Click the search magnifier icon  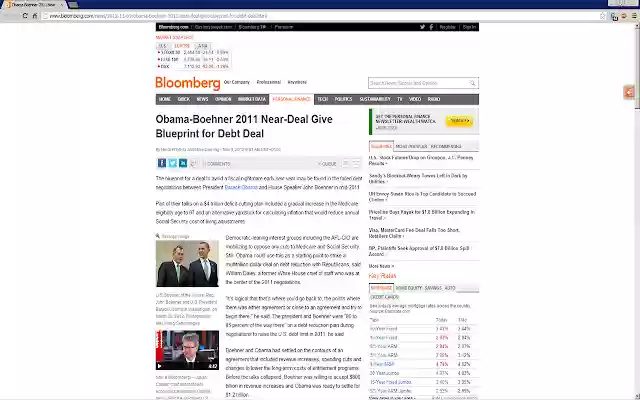pos(472,83)
